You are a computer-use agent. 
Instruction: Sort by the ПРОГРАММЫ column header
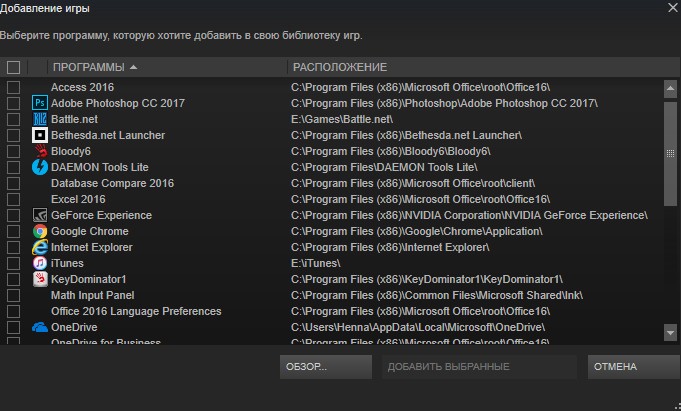click(88, 67)
